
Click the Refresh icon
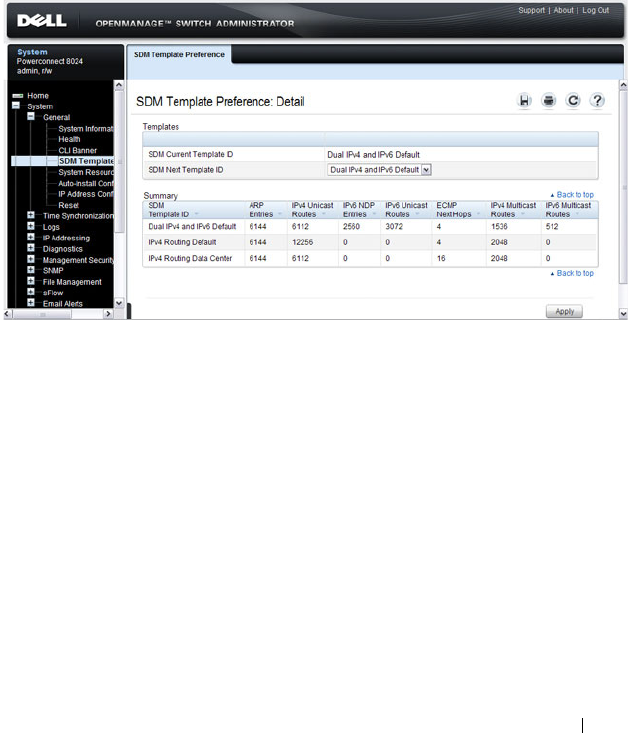[x=573, y=101]
